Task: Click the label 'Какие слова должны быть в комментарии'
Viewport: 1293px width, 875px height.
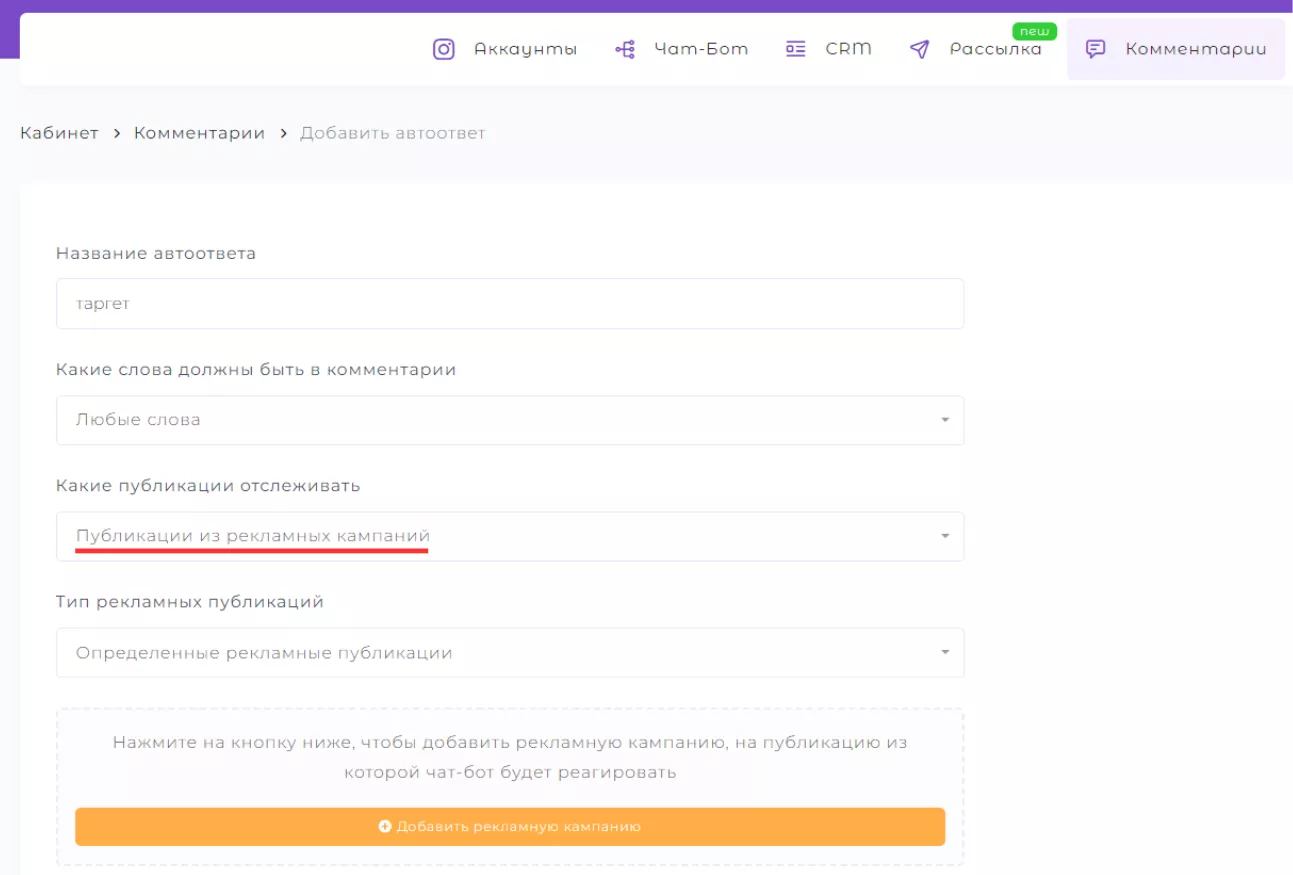Action: click(x=256, y=370)
